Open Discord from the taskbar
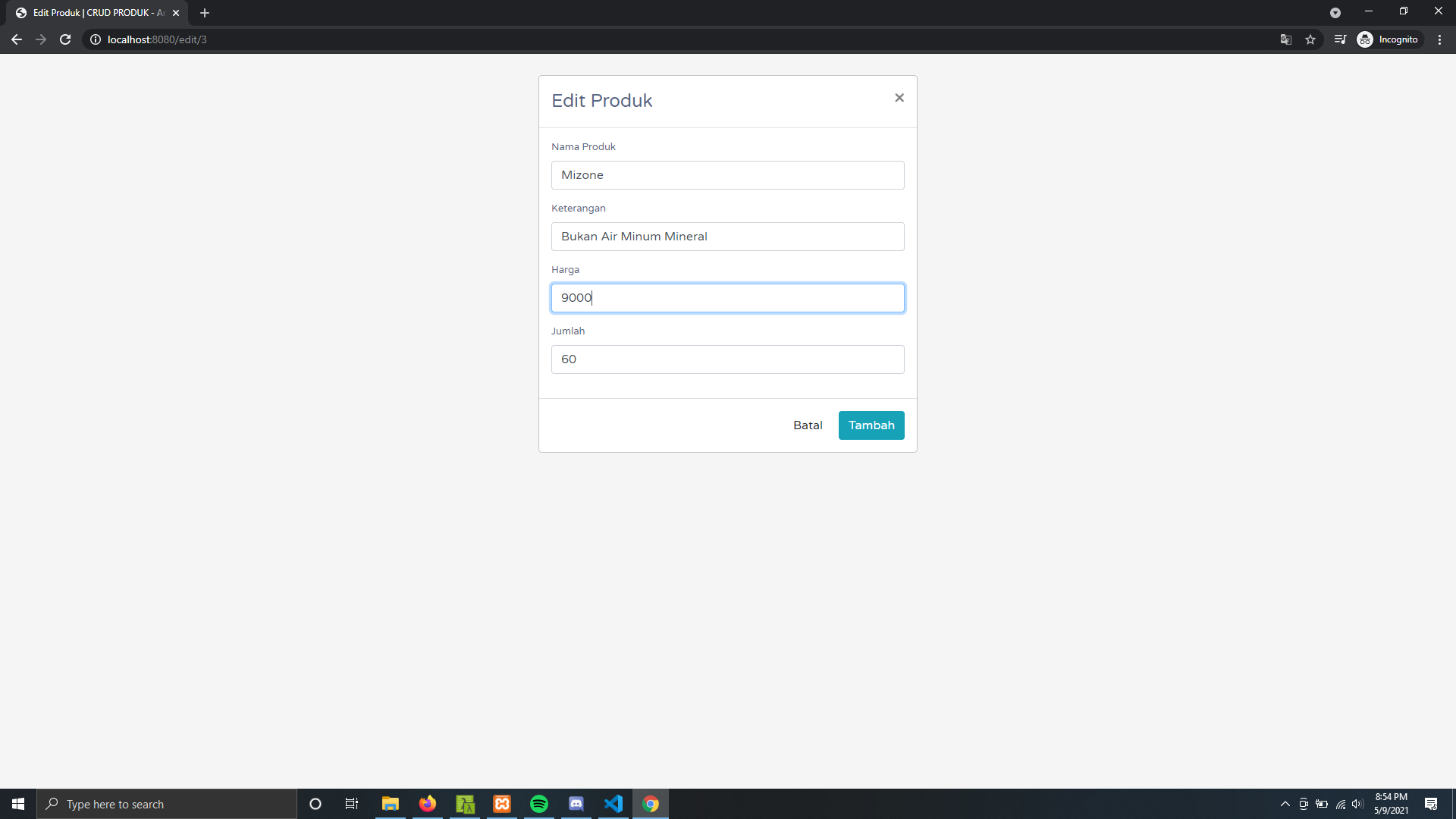Image resolution: width=1456 pixels, height=819 pixels. [576, 804]
